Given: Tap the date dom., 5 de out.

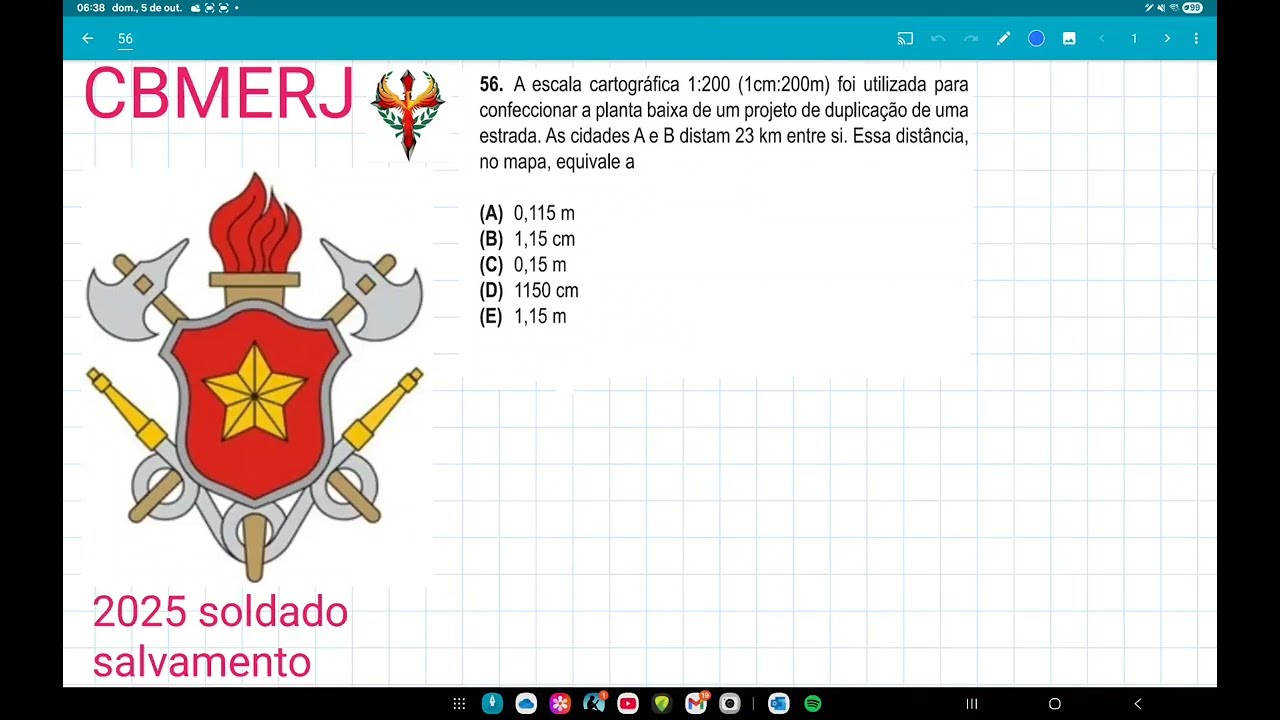Looking at the screenshot, I should pyautogui.click(x=147, y=7).
